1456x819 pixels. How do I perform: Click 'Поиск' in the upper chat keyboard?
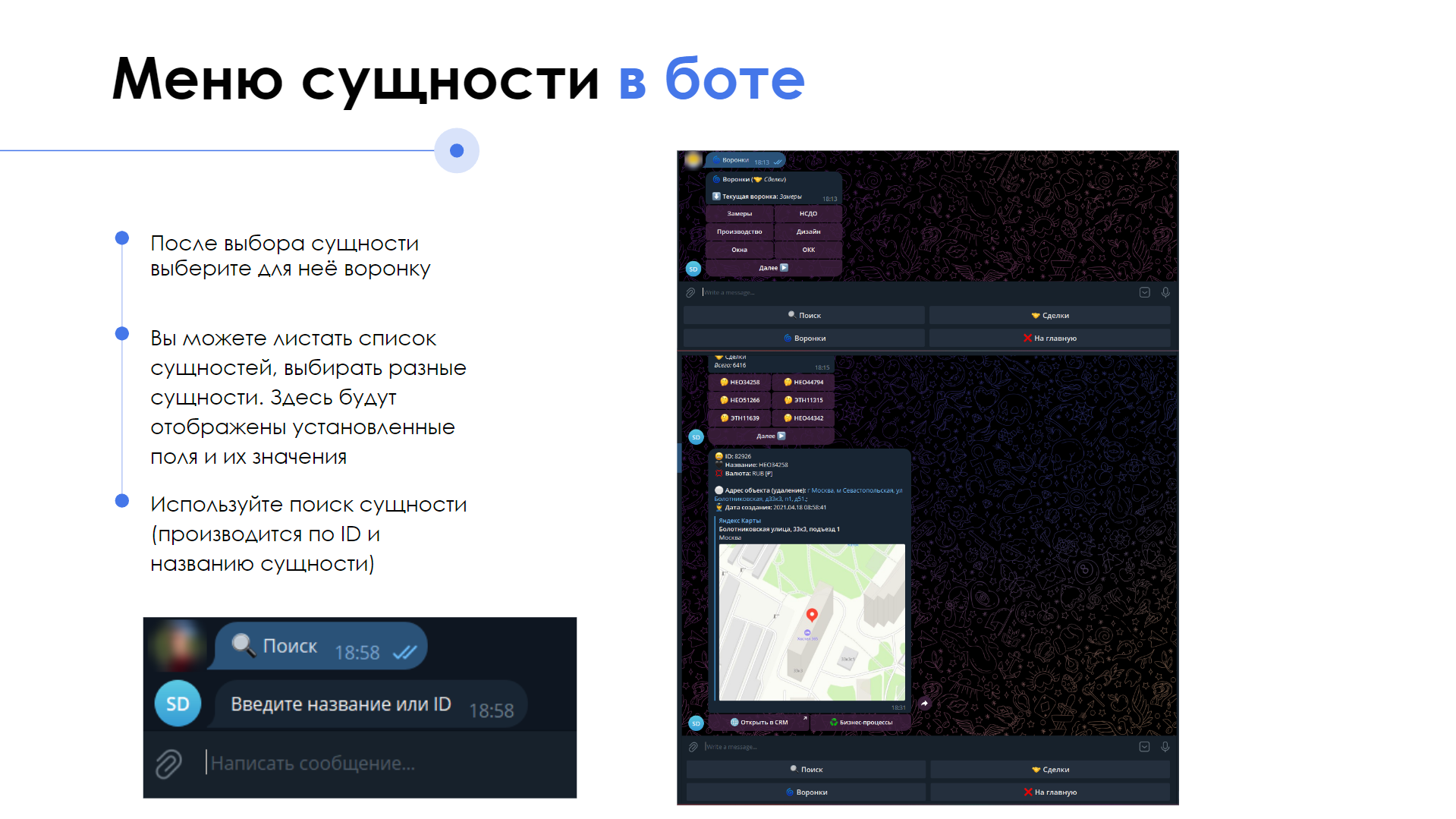(804, 316)
